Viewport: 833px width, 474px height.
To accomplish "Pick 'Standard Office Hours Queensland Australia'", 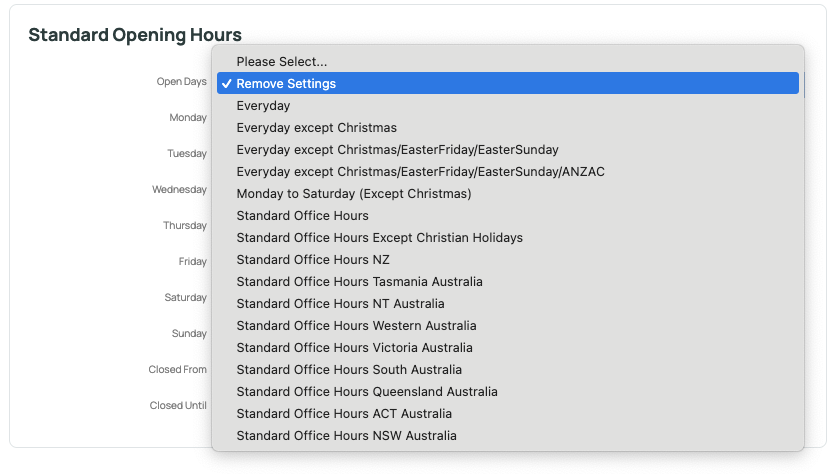I will pyautogui.click(x=508, y=392).
